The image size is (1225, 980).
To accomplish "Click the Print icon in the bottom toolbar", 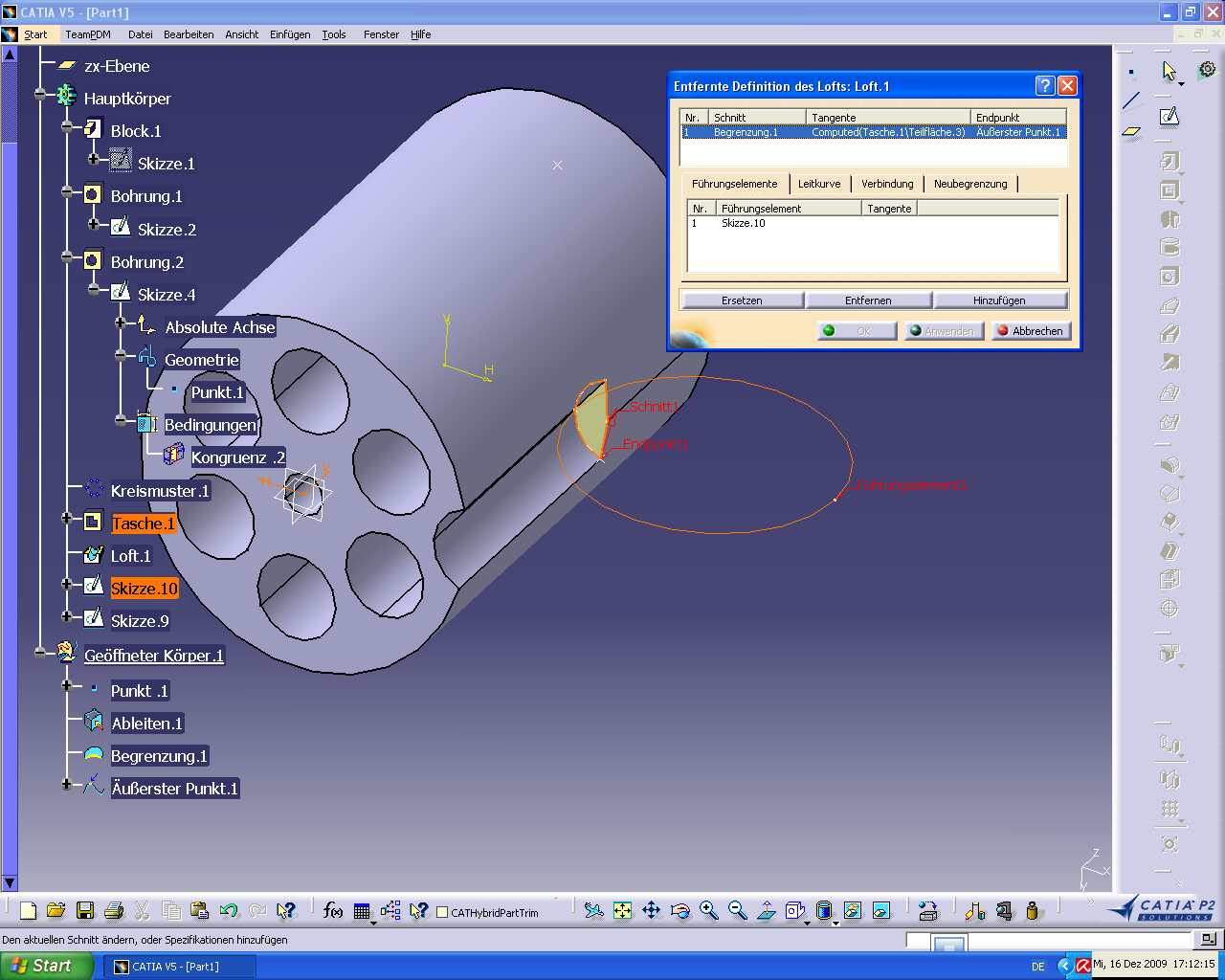I will pos(114,910).
